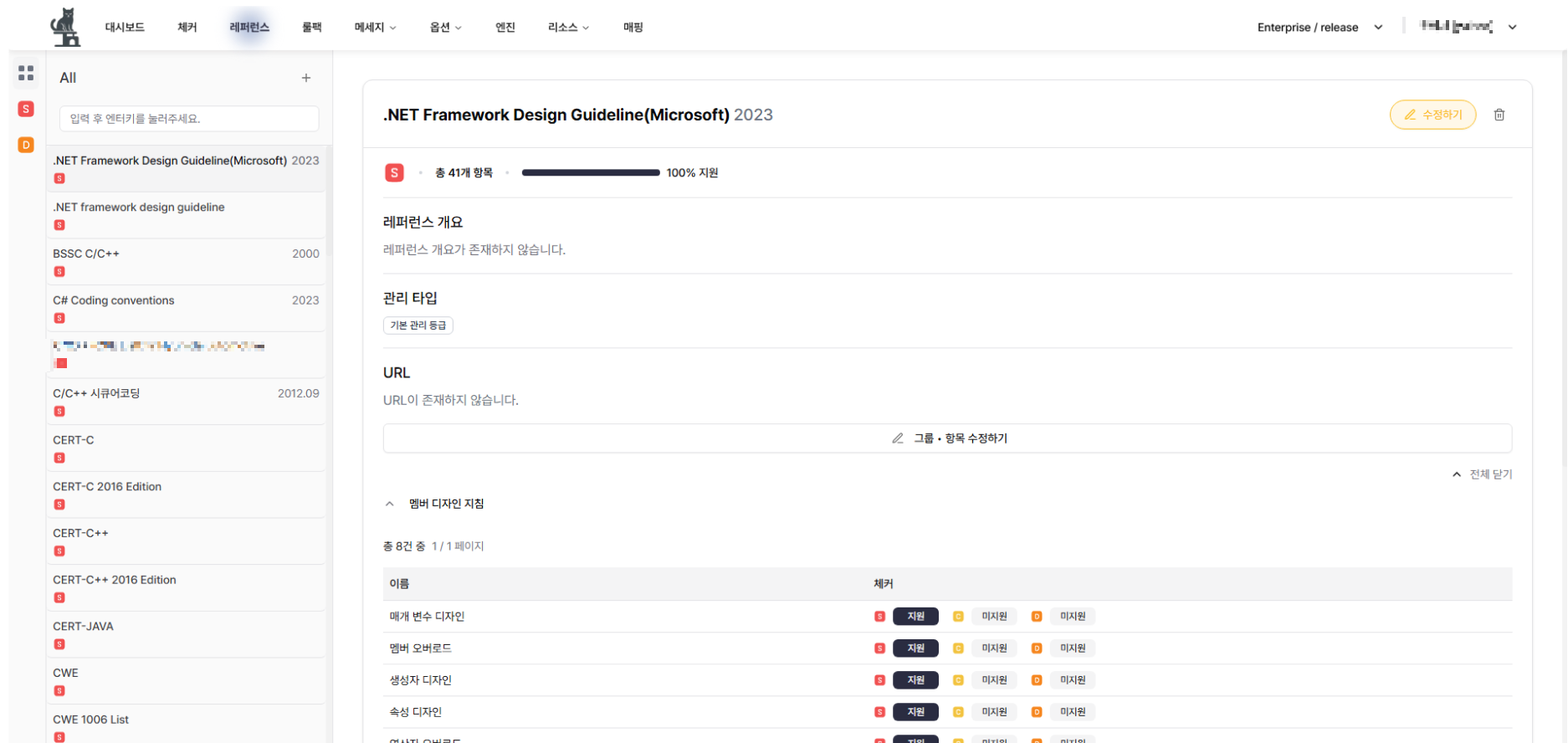The width and height of the screenshot is (1568, 743).
Task: Select C/C++ 시큐어코딩 reference
Action: coord(186,402)
